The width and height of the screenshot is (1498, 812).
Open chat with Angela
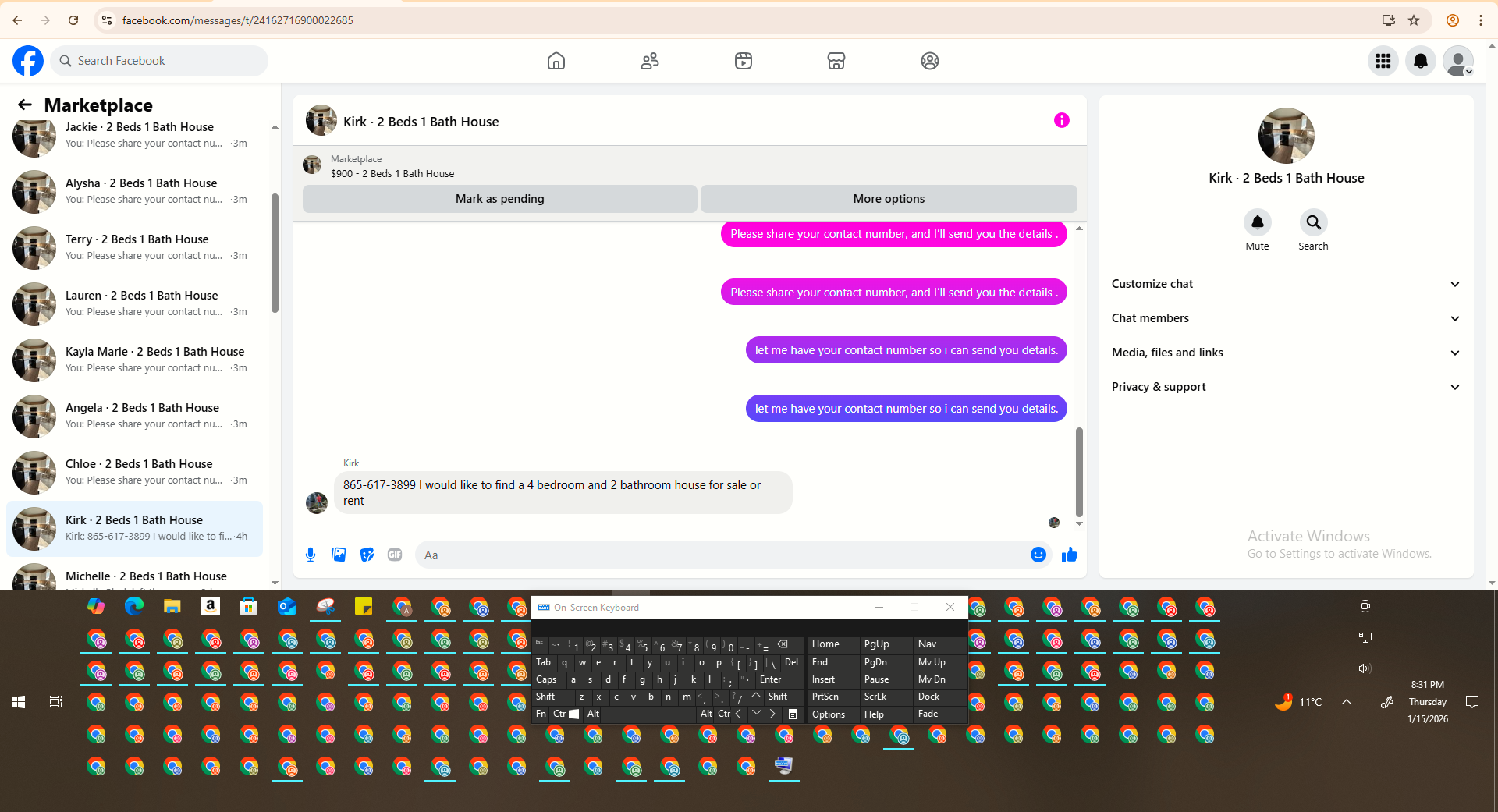pos(134,417)
